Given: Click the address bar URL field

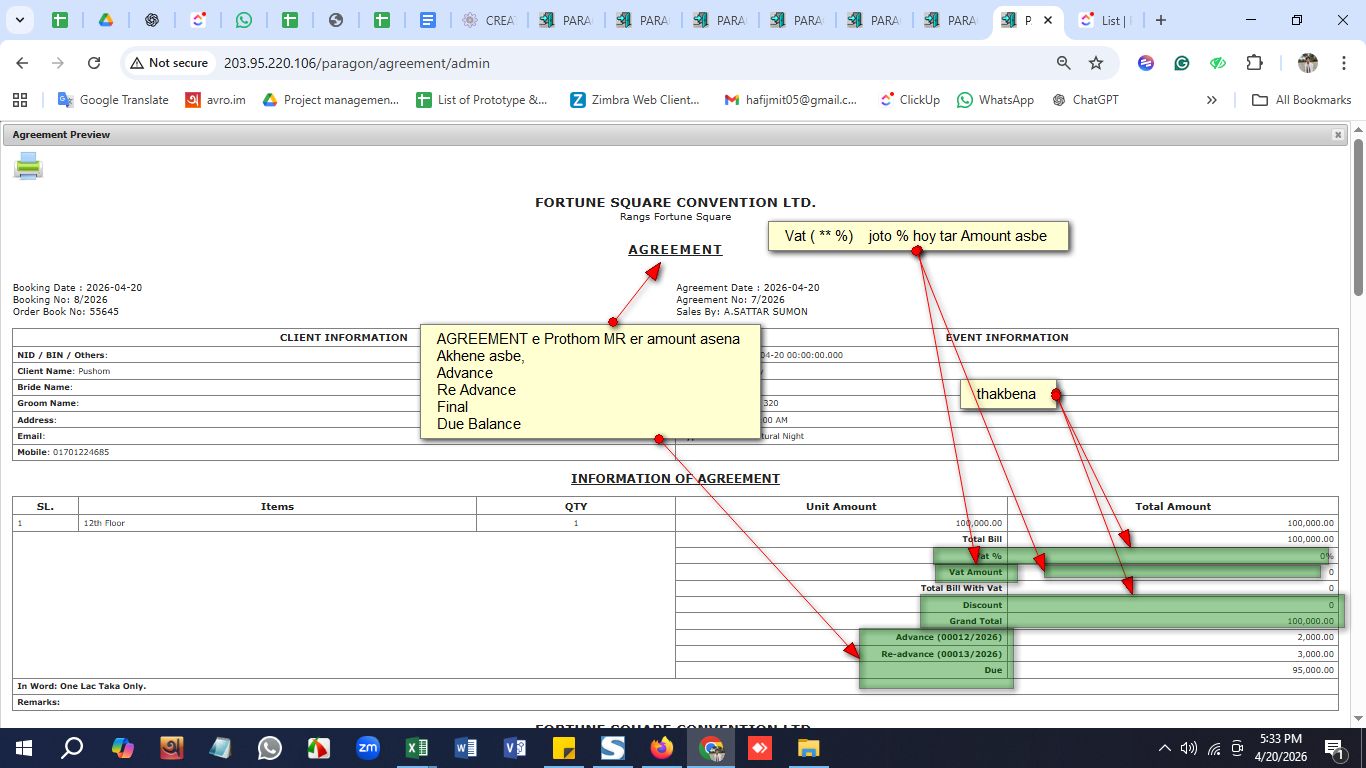Looking at the screenshot, I should point(600,63).
